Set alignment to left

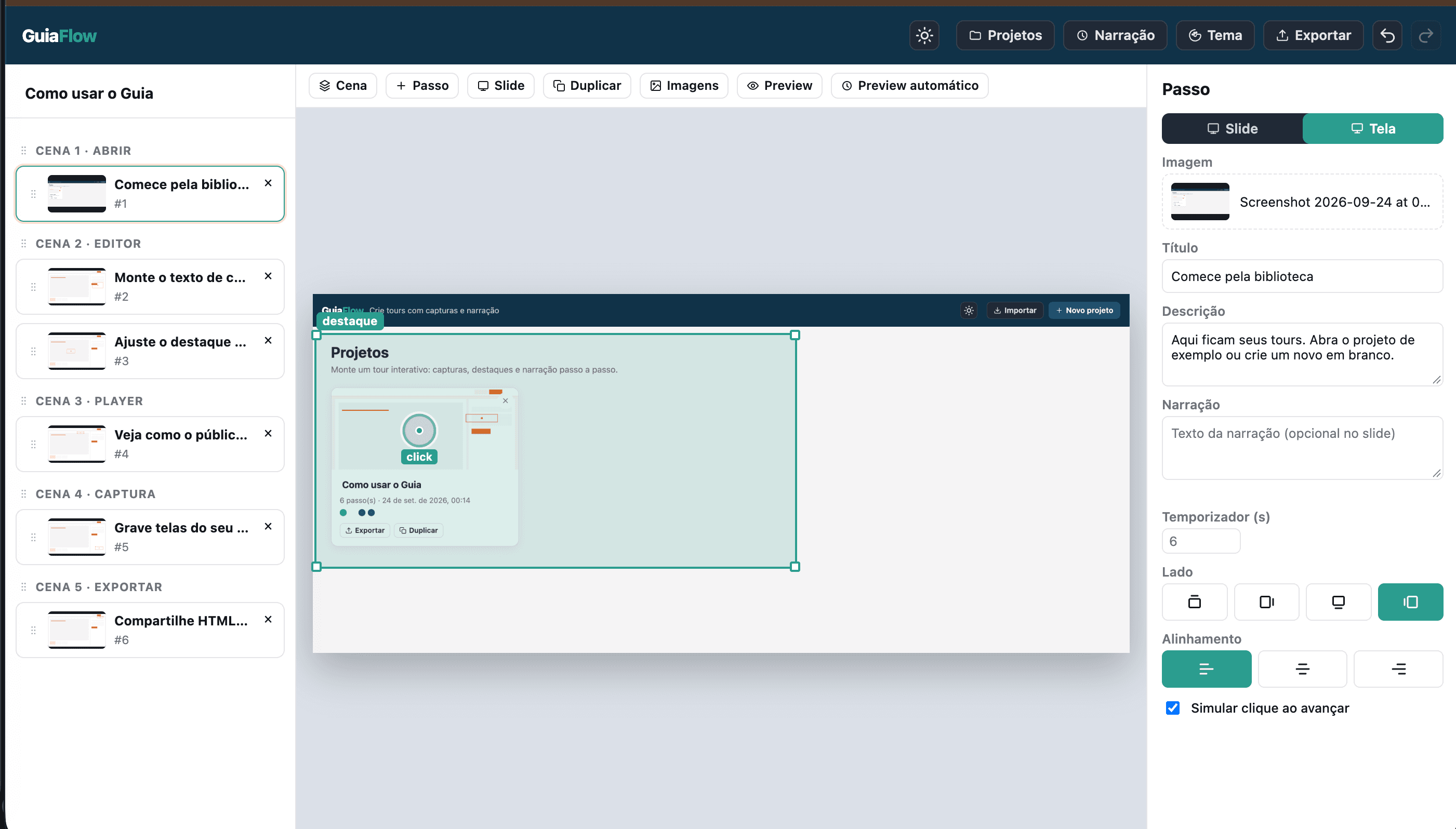coord(1206,669)
